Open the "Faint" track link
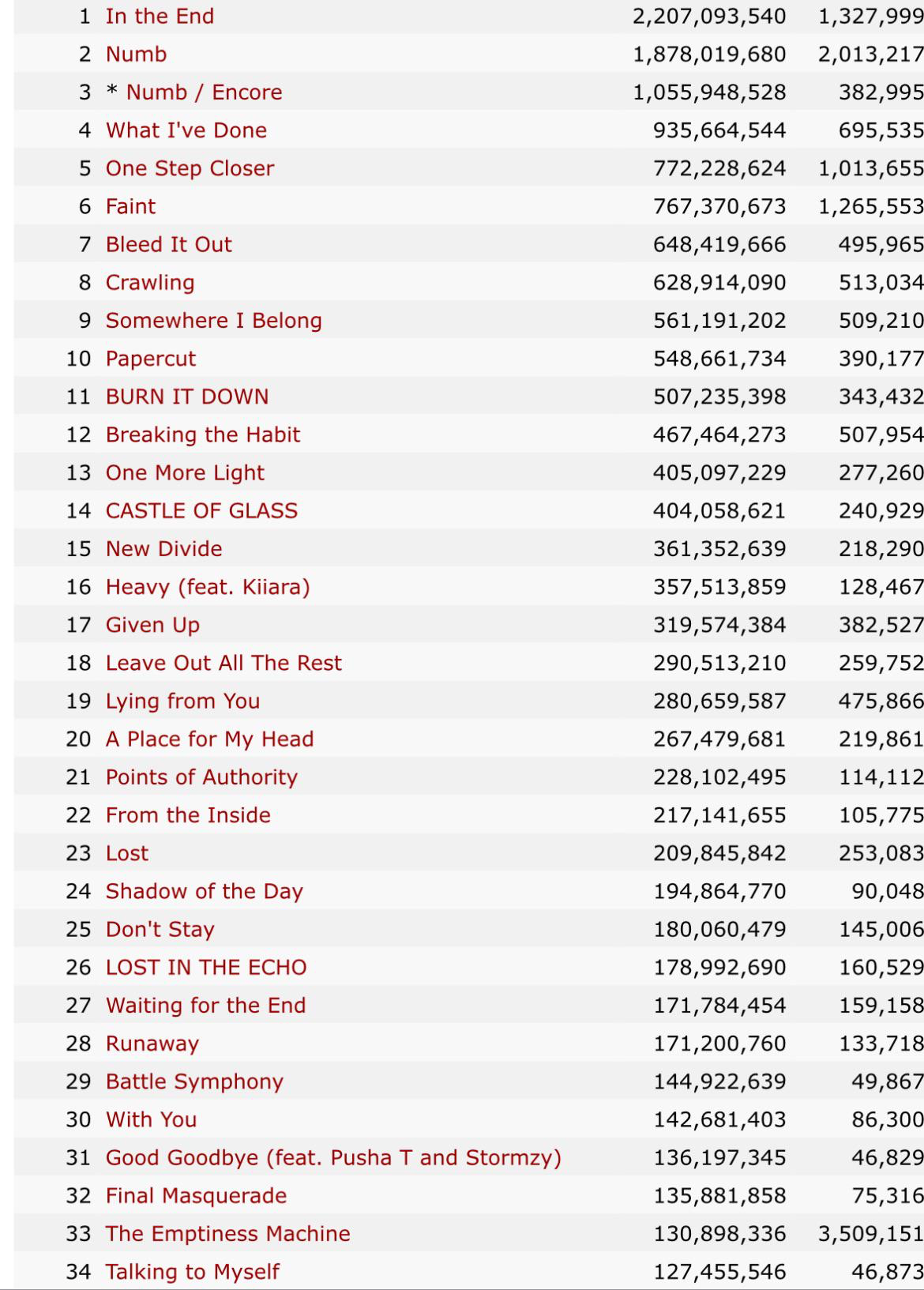Screen dimensions: 924x1290 [x=130, y=206]
